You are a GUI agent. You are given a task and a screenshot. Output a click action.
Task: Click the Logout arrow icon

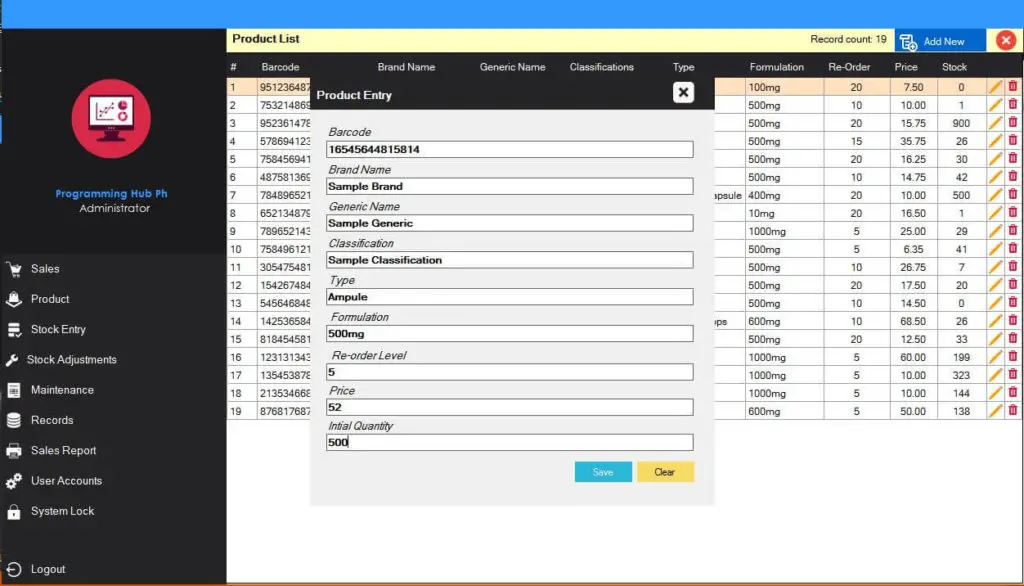[x=15, y=568]
